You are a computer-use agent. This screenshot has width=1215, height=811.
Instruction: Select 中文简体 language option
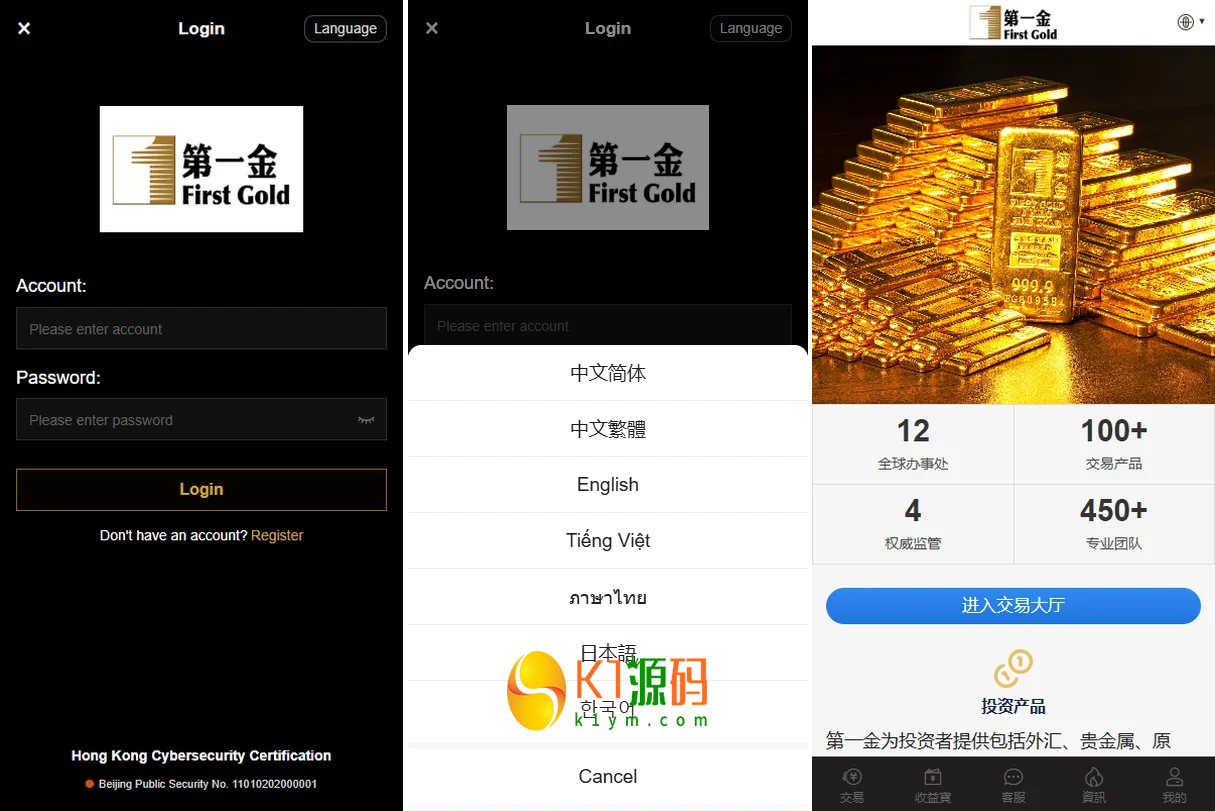[x=608, y=373]
